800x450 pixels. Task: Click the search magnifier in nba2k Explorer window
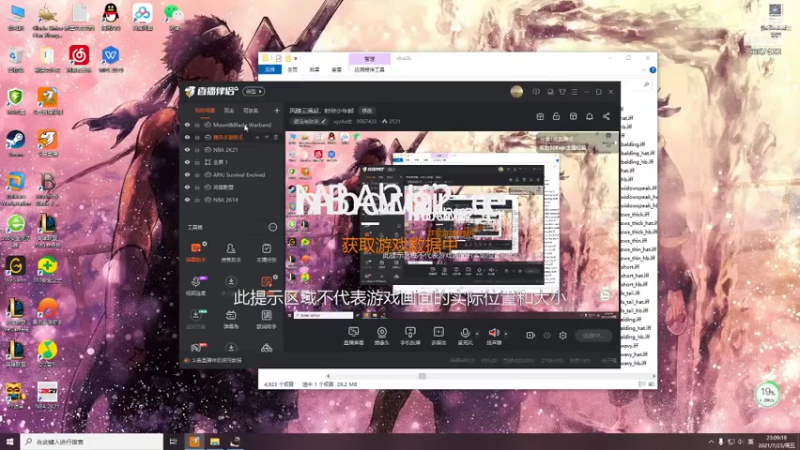[x=646, y=84]
